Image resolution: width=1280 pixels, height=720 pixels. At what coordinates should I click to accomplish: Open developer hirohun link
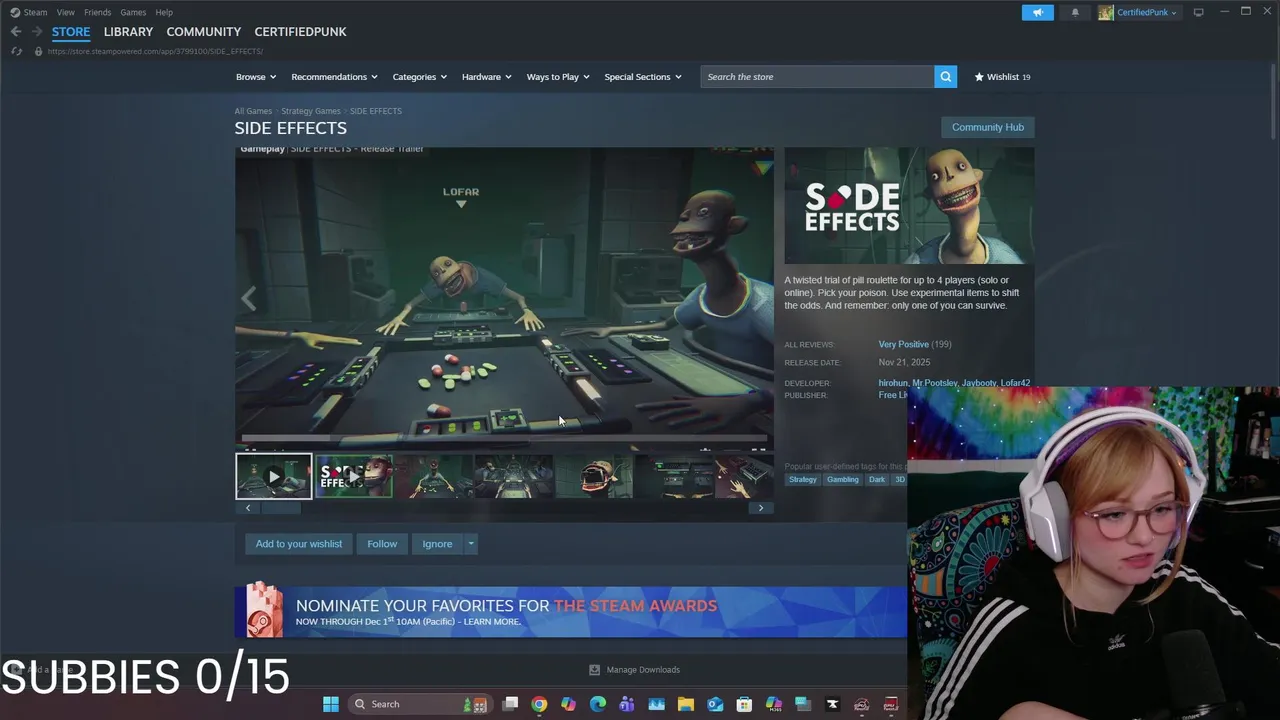tap(893, 383)
